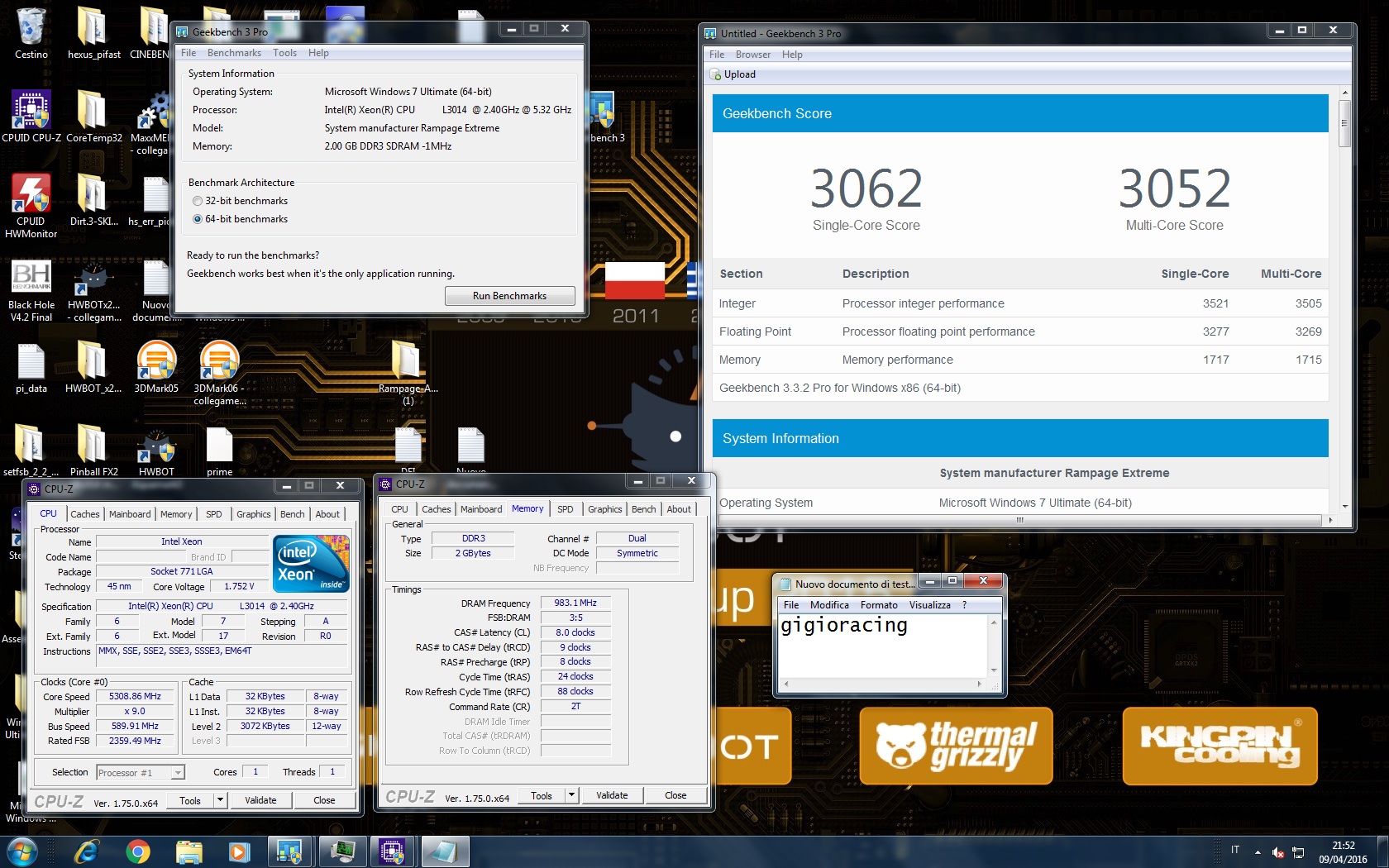The width and height of the screenshot is (1389, 868).
Task: Open the prime file icon
Action: 219,451
